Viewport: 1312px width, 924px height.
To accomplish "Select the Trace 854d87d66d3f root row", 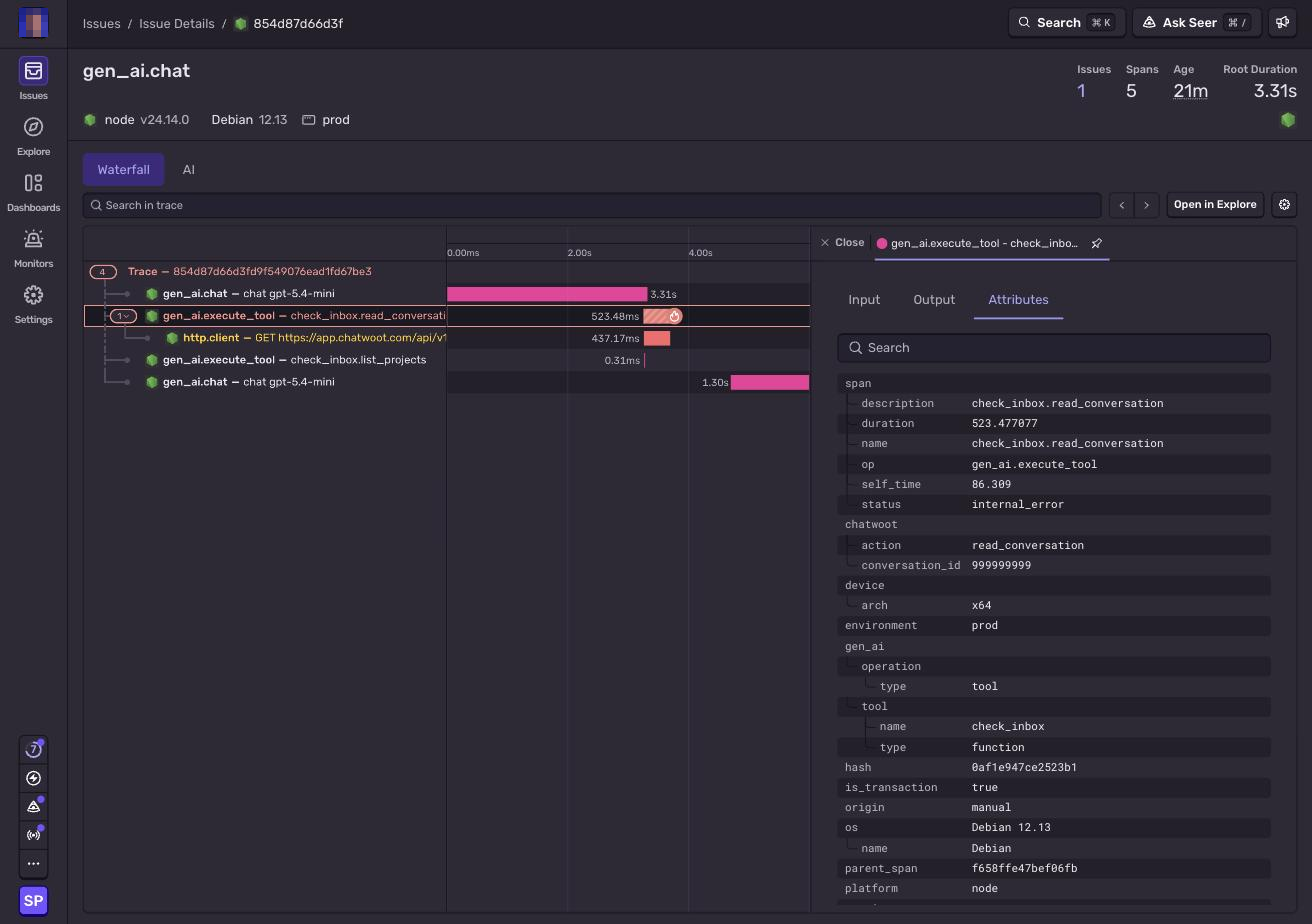I will point(265,272).
